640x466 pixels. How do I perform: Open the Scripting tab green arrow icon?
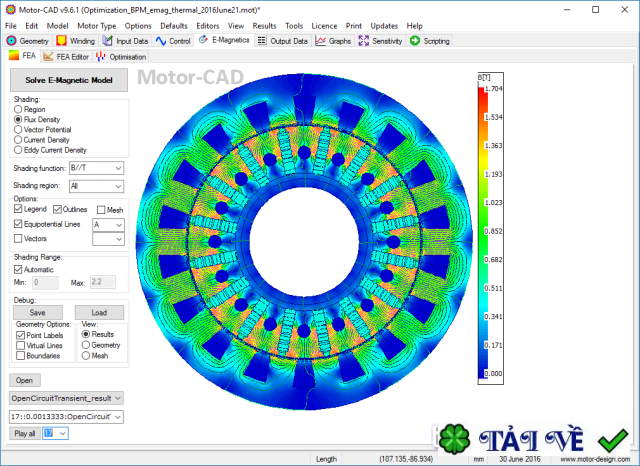[x=416, y=41]
